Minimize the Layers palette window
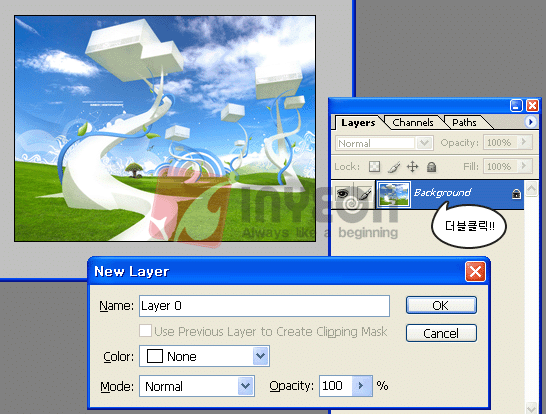The image size is (546, 414). [516, 105]
